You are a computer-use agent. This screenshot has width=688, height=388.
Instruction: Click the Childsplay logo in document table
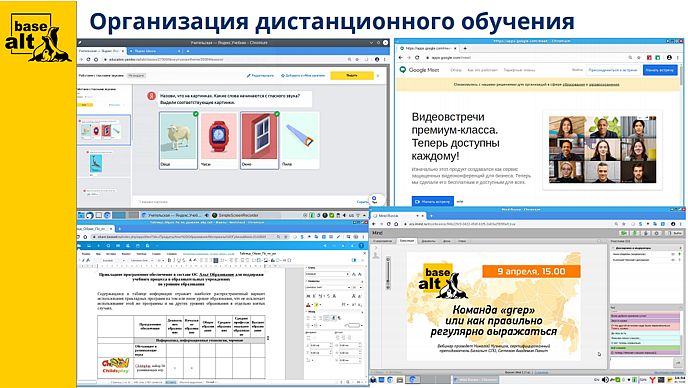point(115,365)
